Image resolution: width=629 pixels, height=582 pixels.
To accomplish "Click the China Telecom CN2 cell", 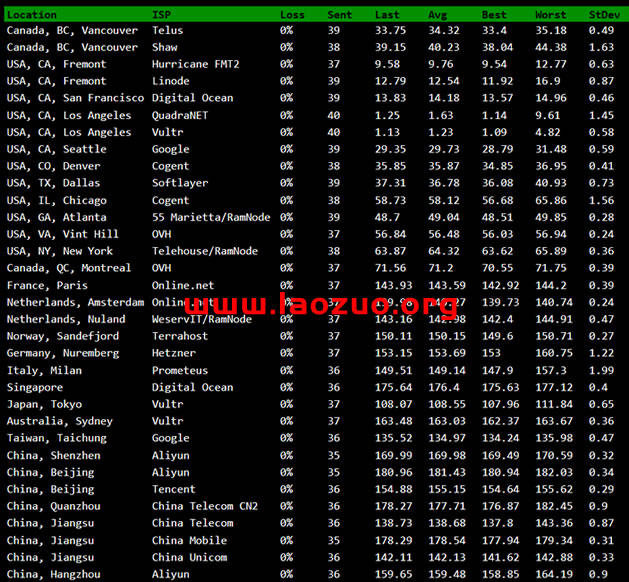I will tap(204, 506).
